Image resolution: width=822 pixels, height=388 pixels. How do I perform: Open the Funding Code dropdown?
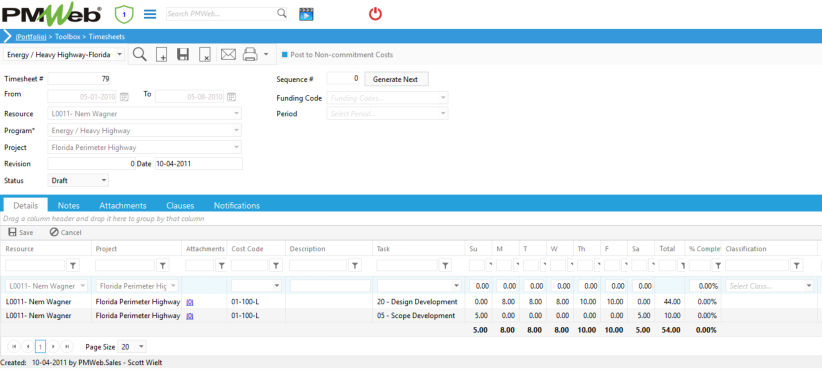387,98
